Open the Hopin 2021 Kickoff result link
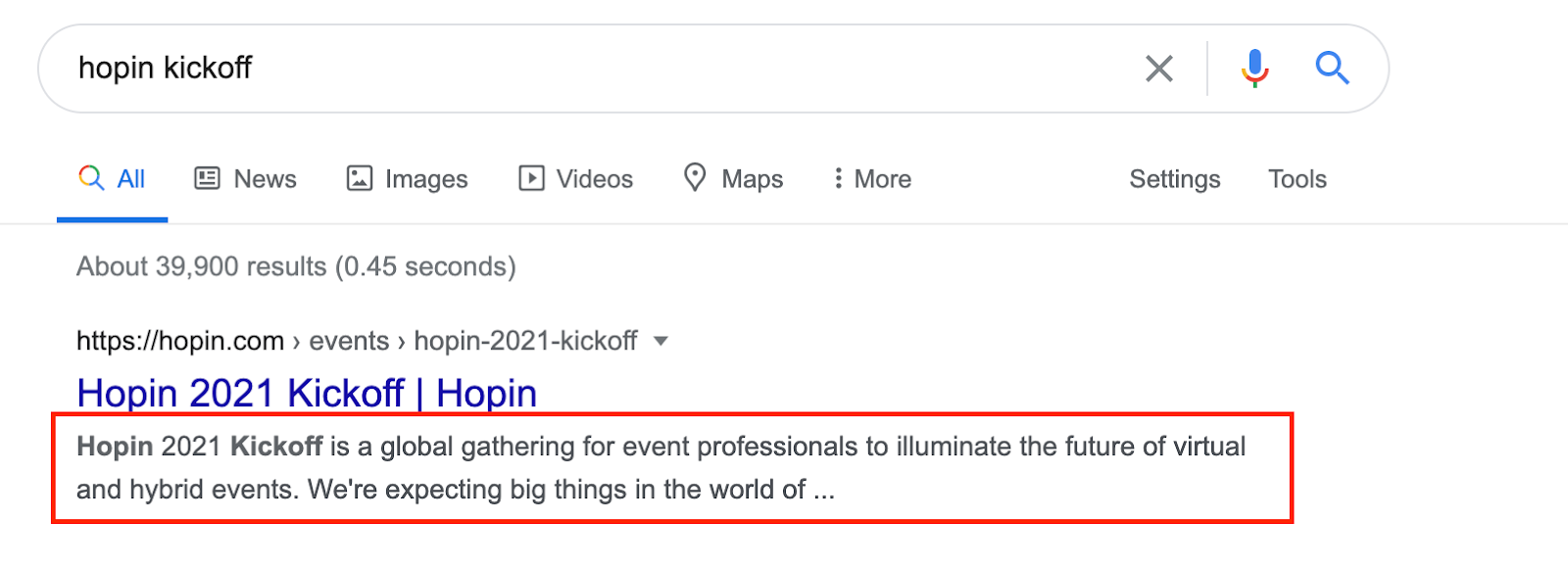The image size is (1568, 567). click(x=306, y=393)
